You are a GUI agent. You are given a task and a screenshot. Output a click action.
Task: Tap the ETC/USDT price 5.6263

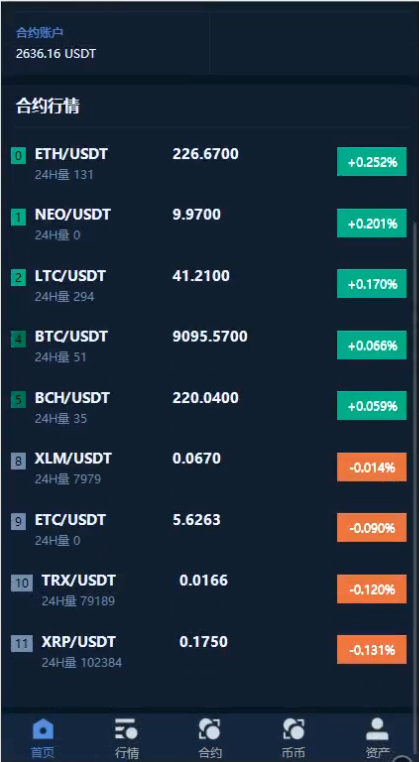pos(196,520)
